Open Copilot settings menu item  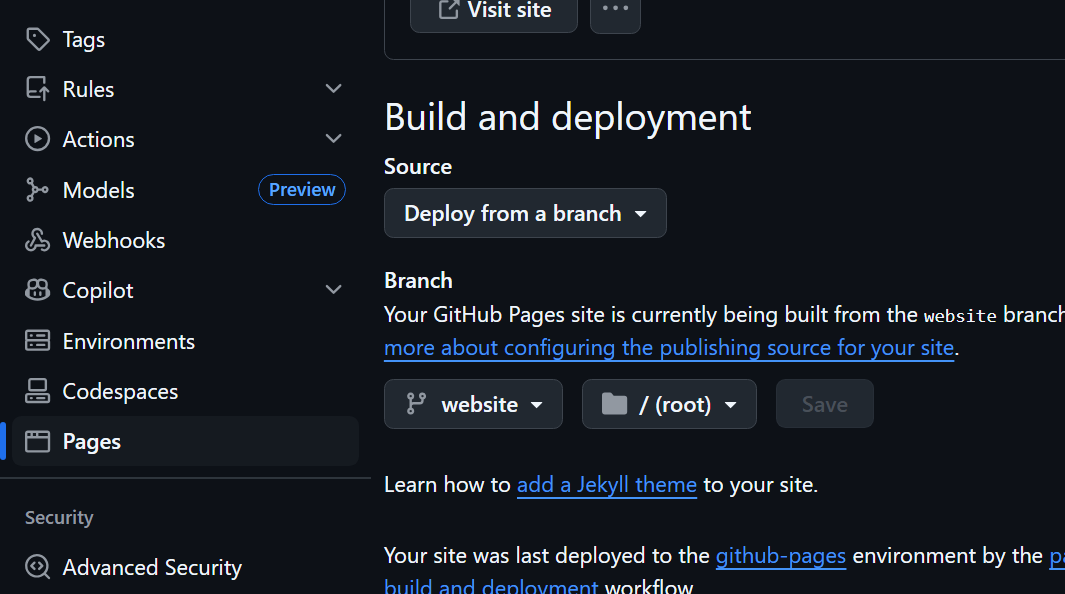pyautogui.click(x=185, y=291)
